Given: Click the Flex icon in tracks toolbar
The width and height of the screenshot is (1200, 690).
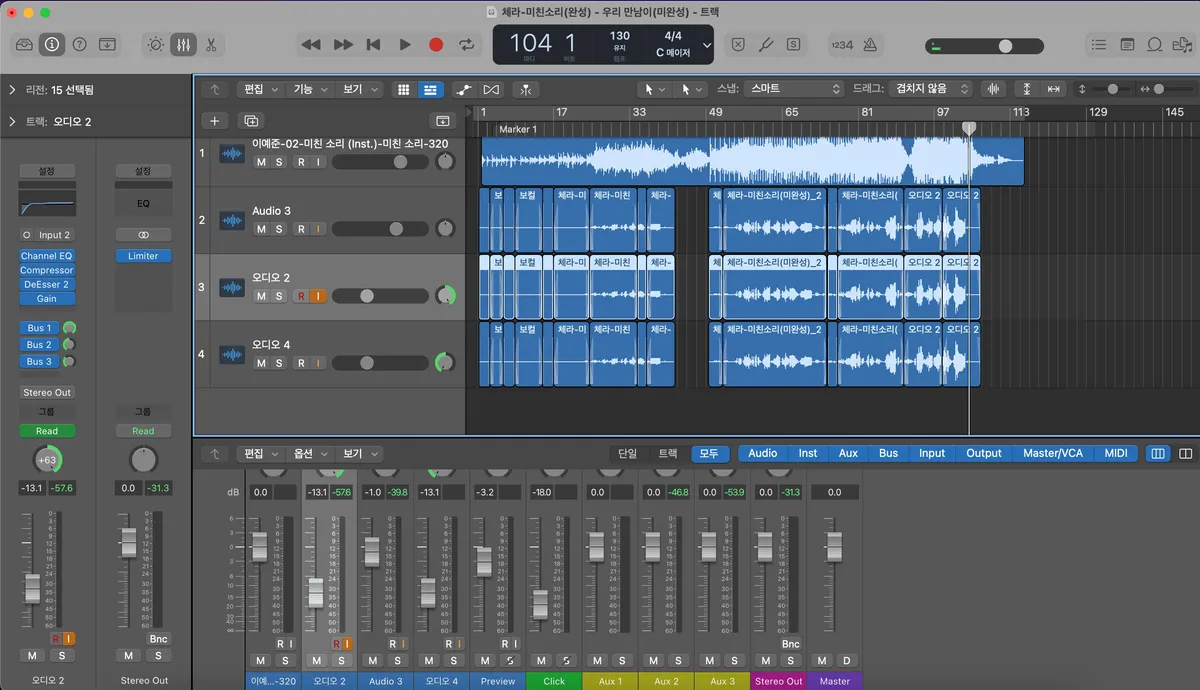Looking at the screenshot, I should coord(491,89).
